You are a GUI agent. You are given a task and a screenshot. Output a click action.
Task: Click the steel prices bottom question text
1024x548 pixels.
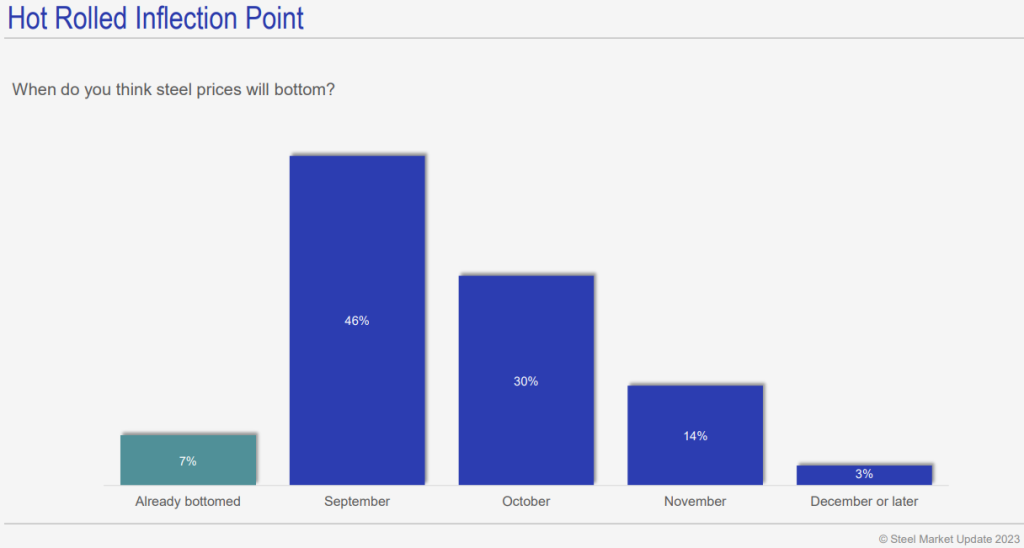point(173,89)
